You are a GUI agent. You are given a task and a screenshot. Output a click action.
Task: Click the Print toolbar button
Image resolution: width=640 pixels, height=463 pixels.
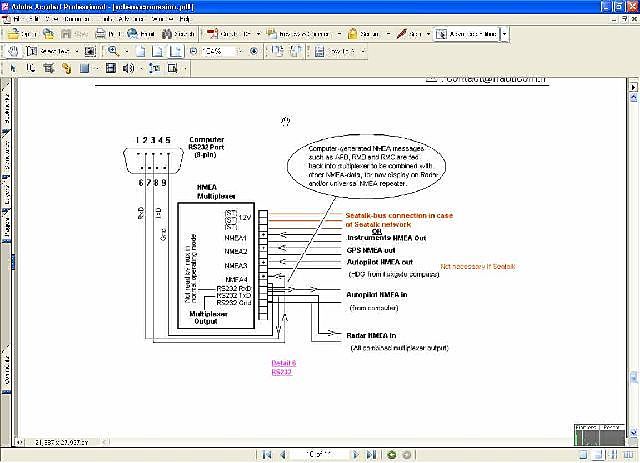[x=108, y=34]
